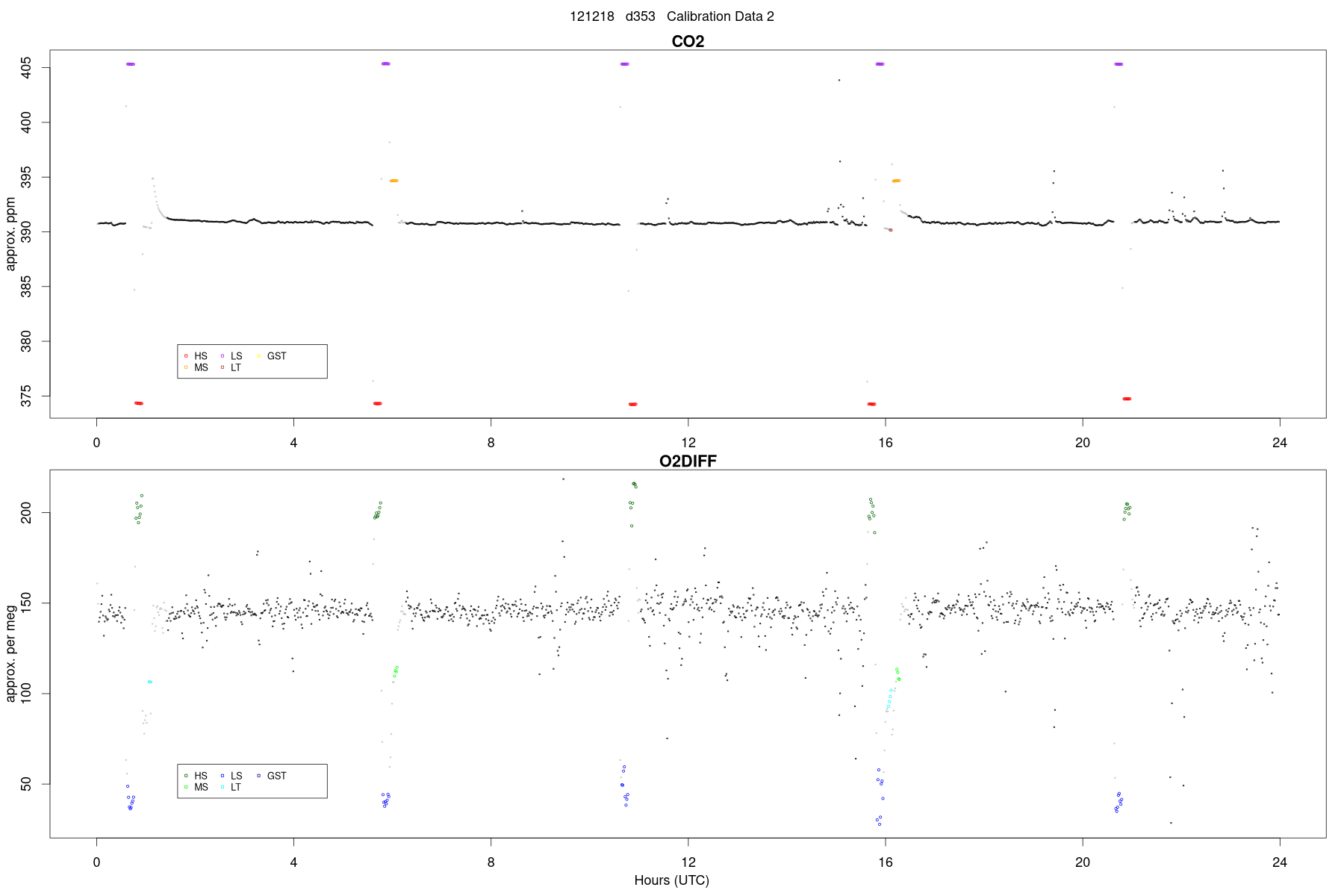Click the LS entry in the O2DIFF legend
The height and width of the screenshot is (896, 1344).
pyautogui.click(x=231, y=776)
